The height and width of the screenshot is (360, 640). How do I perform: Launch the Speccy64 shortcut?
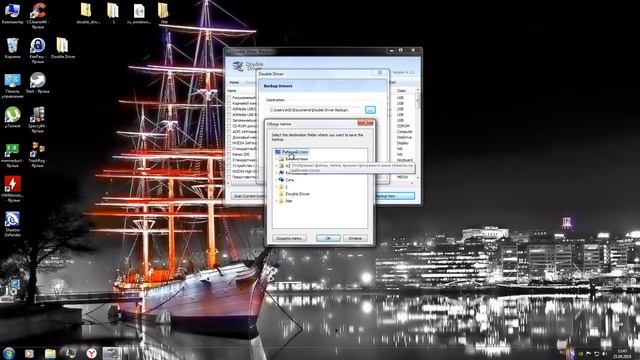click(x=38, y=120)
